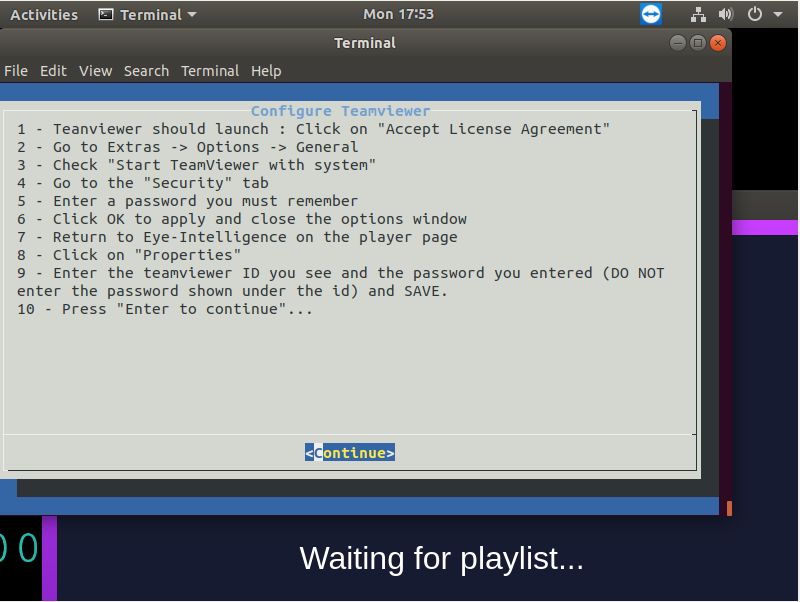Click the "Start TeamViewer with system" line

[196, 165]
